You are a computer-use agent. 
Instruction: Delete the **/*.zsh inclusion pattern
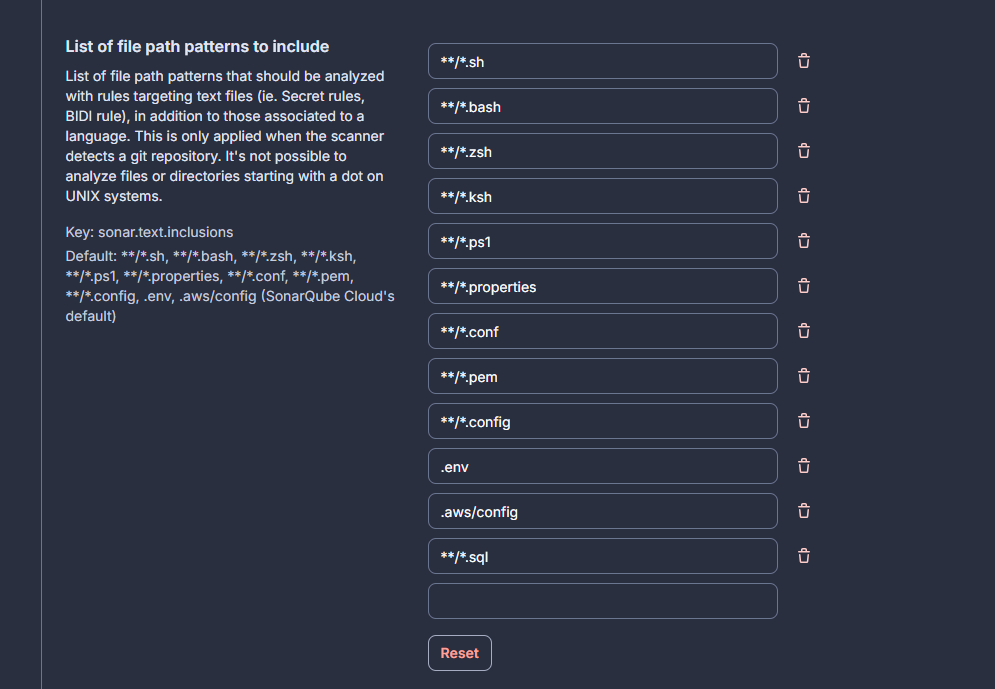804,151
